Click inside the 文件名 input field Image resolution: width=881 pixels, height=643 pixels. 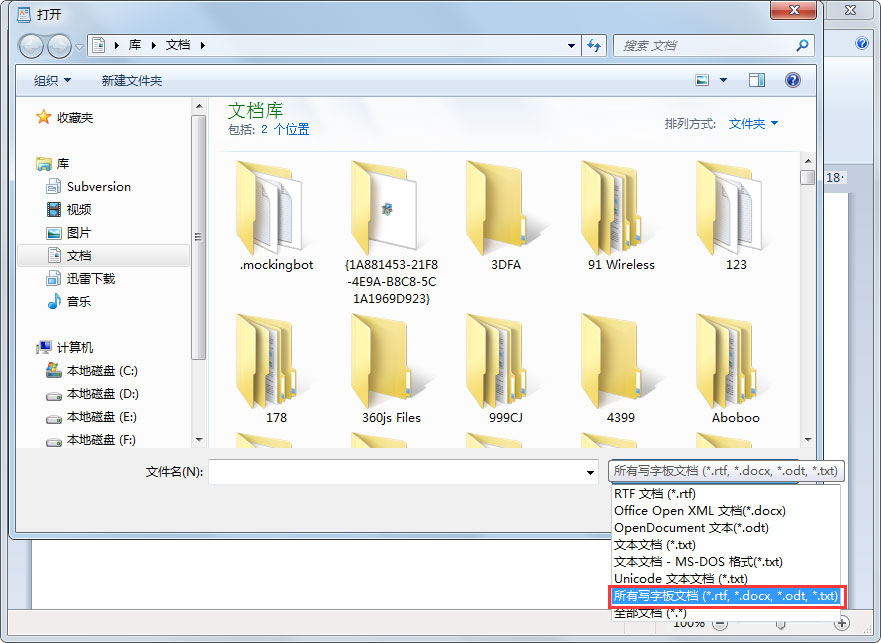point(400,470)
